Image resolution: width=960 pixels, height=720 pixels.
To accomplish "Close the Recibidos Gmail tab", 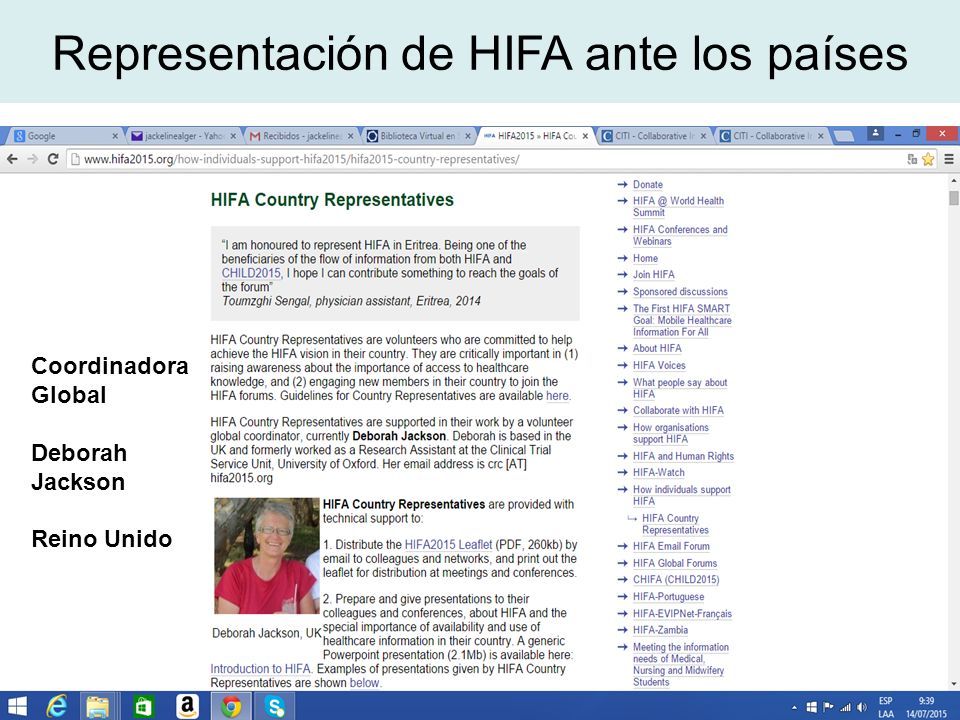I will 350,136.
